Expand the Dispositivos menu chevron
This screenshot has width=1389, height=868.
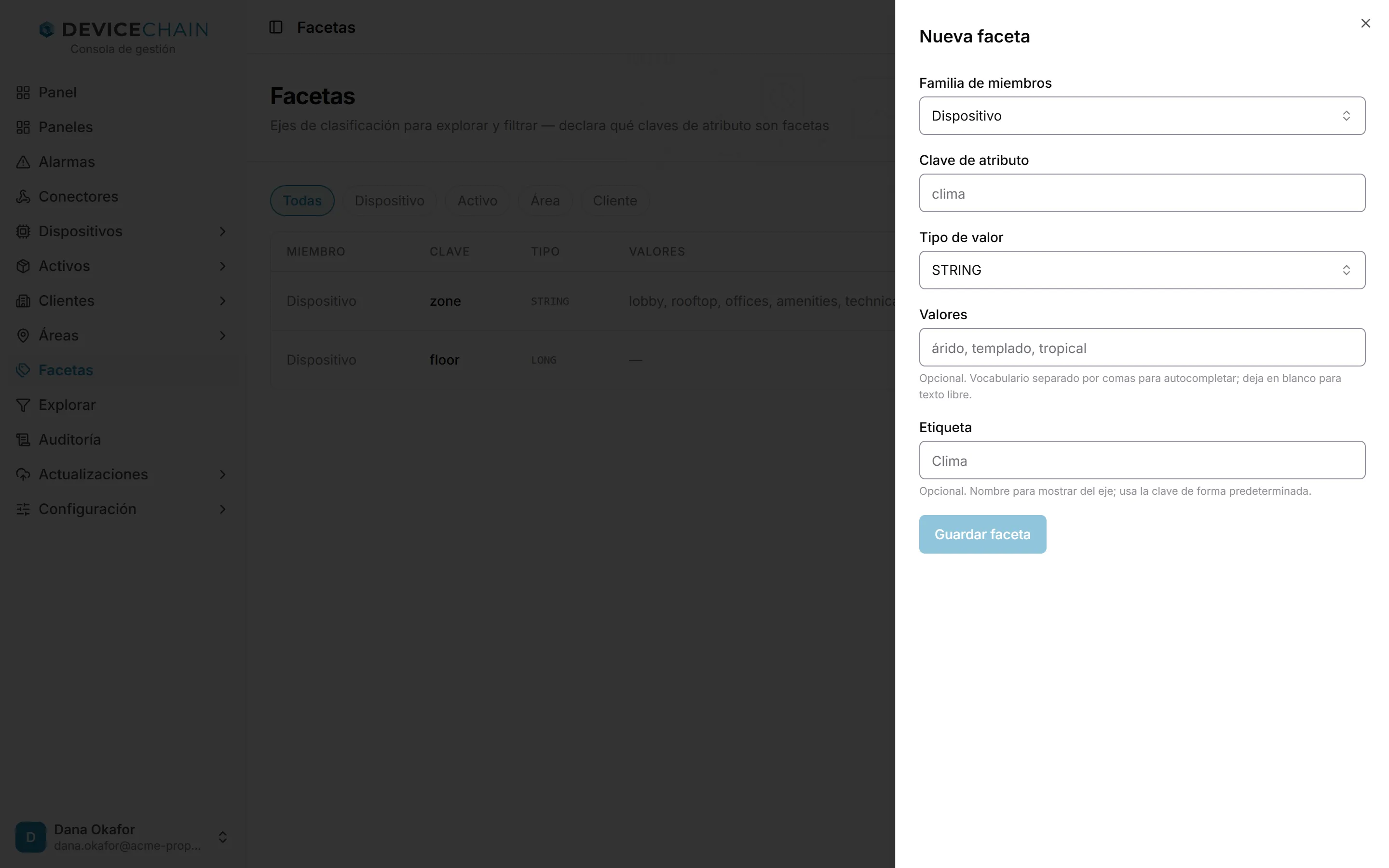coord(223,231)
